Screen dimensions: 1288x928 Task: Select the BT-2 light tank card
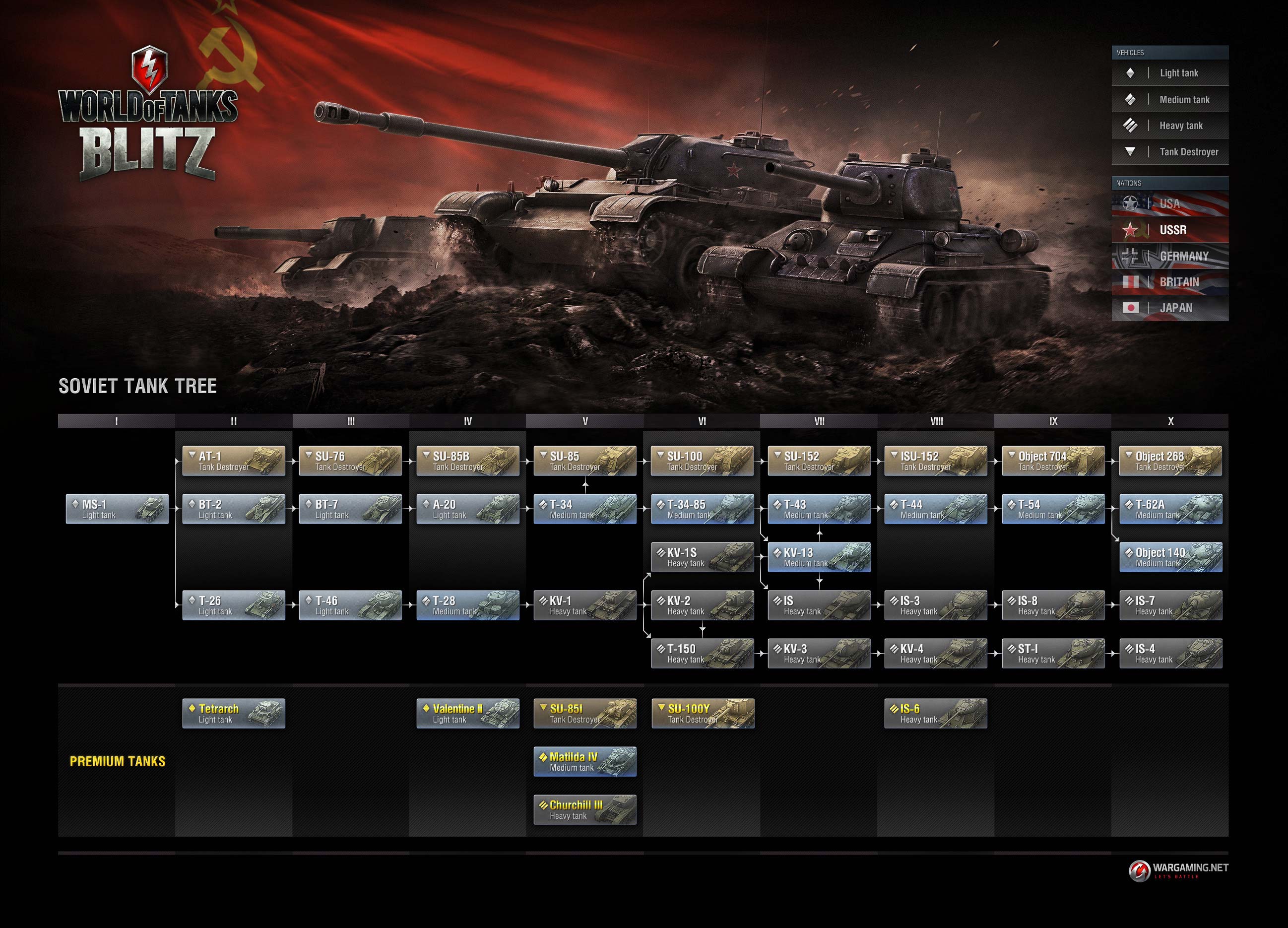click(x=233, y=509)
